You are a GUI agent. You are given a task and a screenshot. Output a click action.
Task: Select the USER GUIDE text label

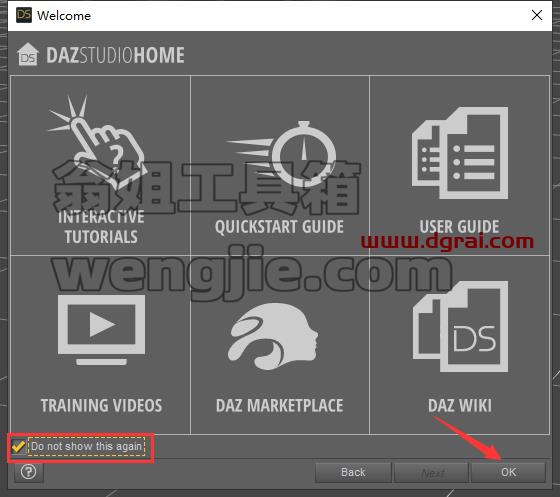click(x=459, y=227)
